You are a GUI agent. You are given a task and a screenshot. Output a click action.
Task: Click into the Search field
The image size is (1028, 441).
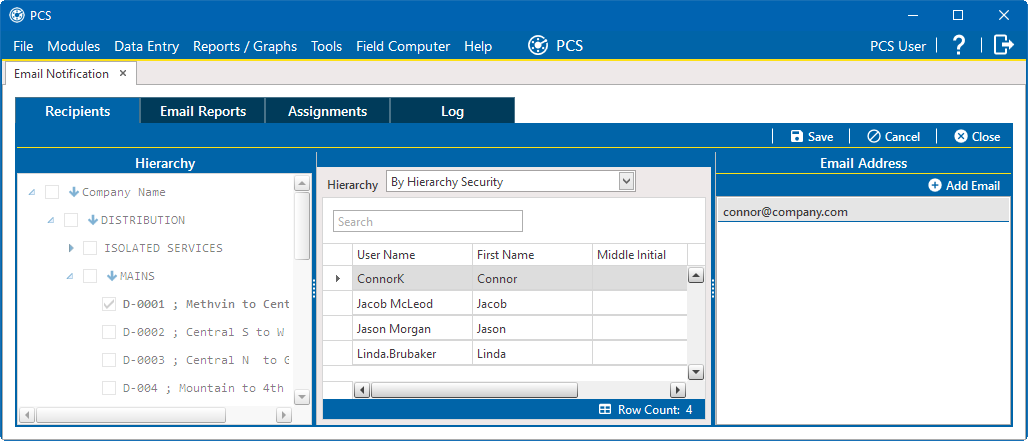428,221
